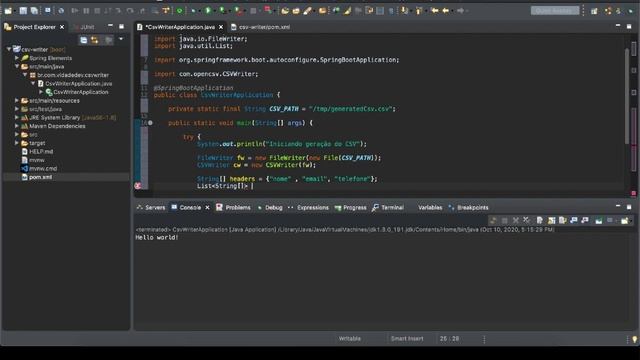Viewport: 640px width, 360px height.
Task: Open the Debug tab
Action: point(270,207)
